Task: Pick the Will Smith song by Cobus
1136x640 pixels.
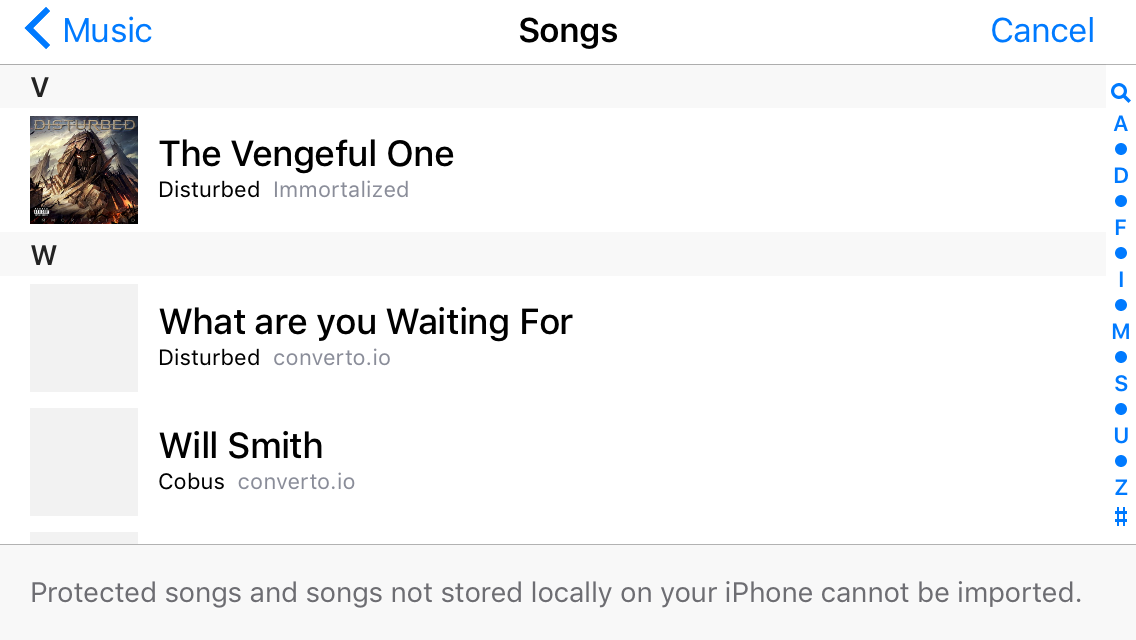Action: click(x=241, y=446)
